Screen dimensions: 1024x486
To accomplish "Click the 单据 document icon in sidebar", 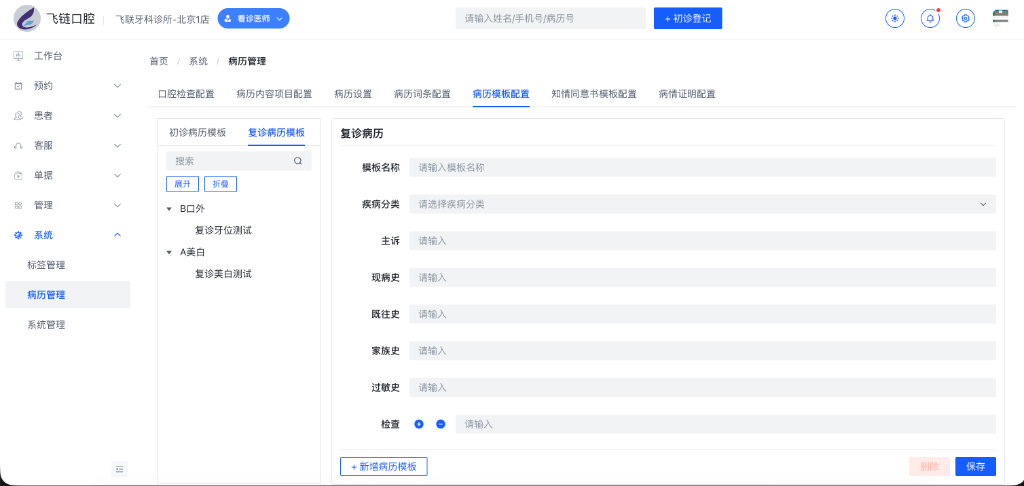I will (x=18, y=176).
